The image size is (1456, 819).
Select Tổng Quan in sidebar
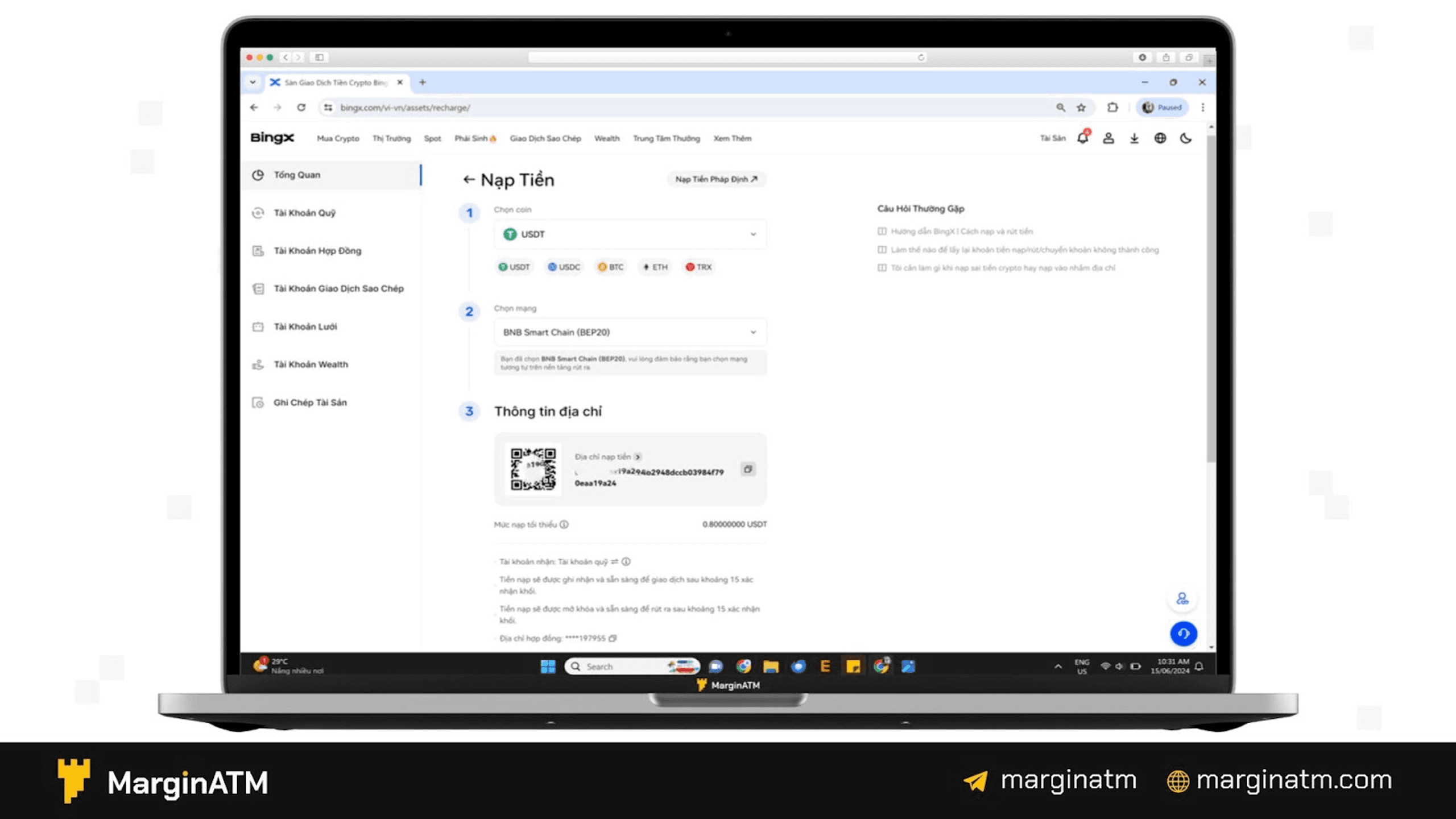click(x=333, y=175)
